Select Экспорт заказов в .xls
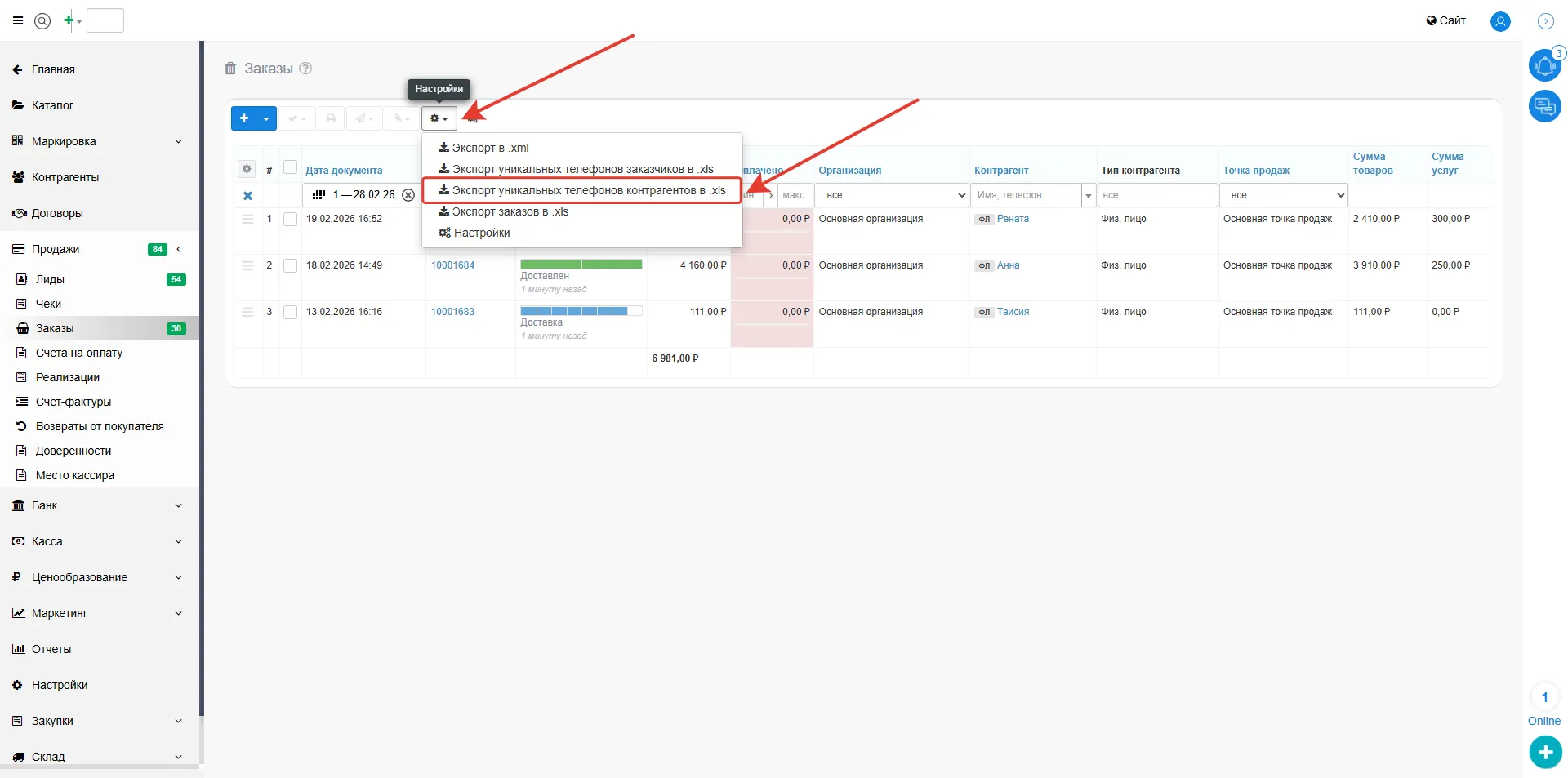The height and width of the screenshot is (778, 1568). pos(510,211)
